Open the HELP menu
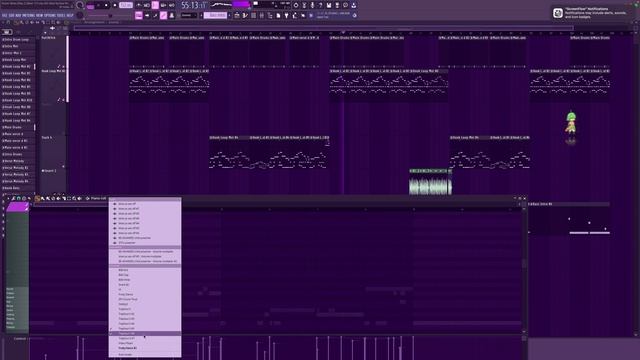 [70, 16]
